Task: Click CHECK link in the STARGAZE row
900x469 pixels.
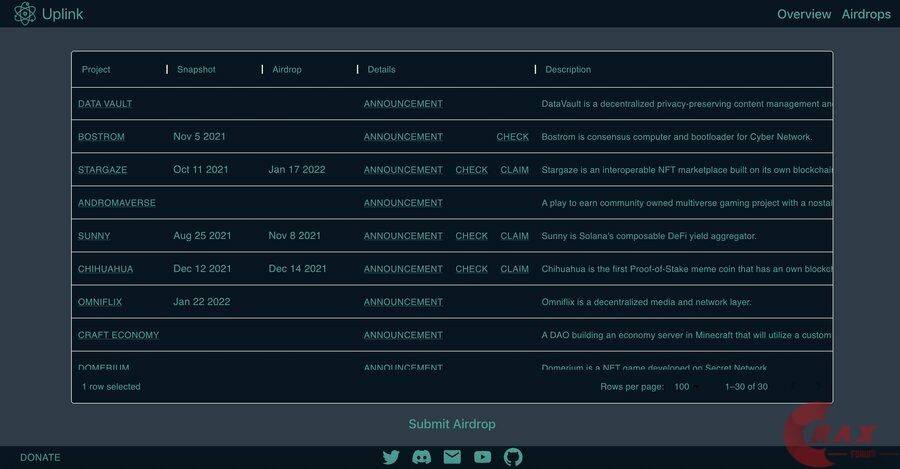Action: coord(472,170)
